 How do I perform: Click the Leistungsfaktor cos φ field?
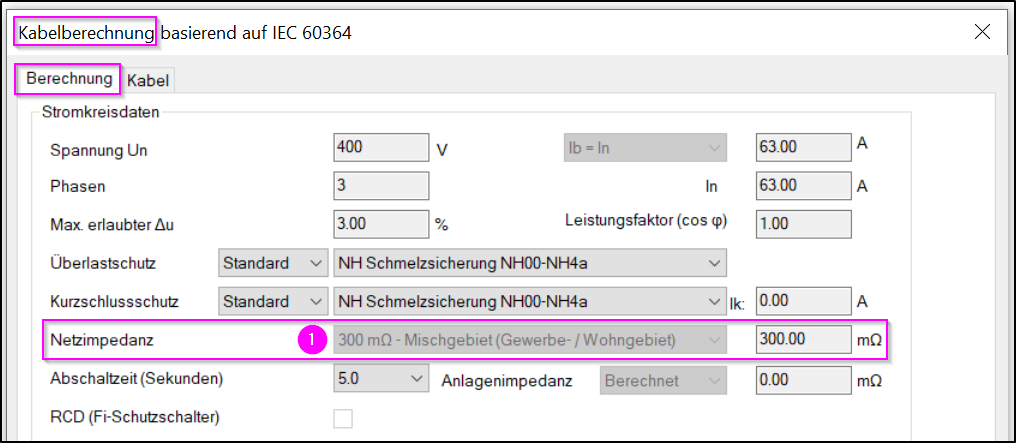(803, 225)
